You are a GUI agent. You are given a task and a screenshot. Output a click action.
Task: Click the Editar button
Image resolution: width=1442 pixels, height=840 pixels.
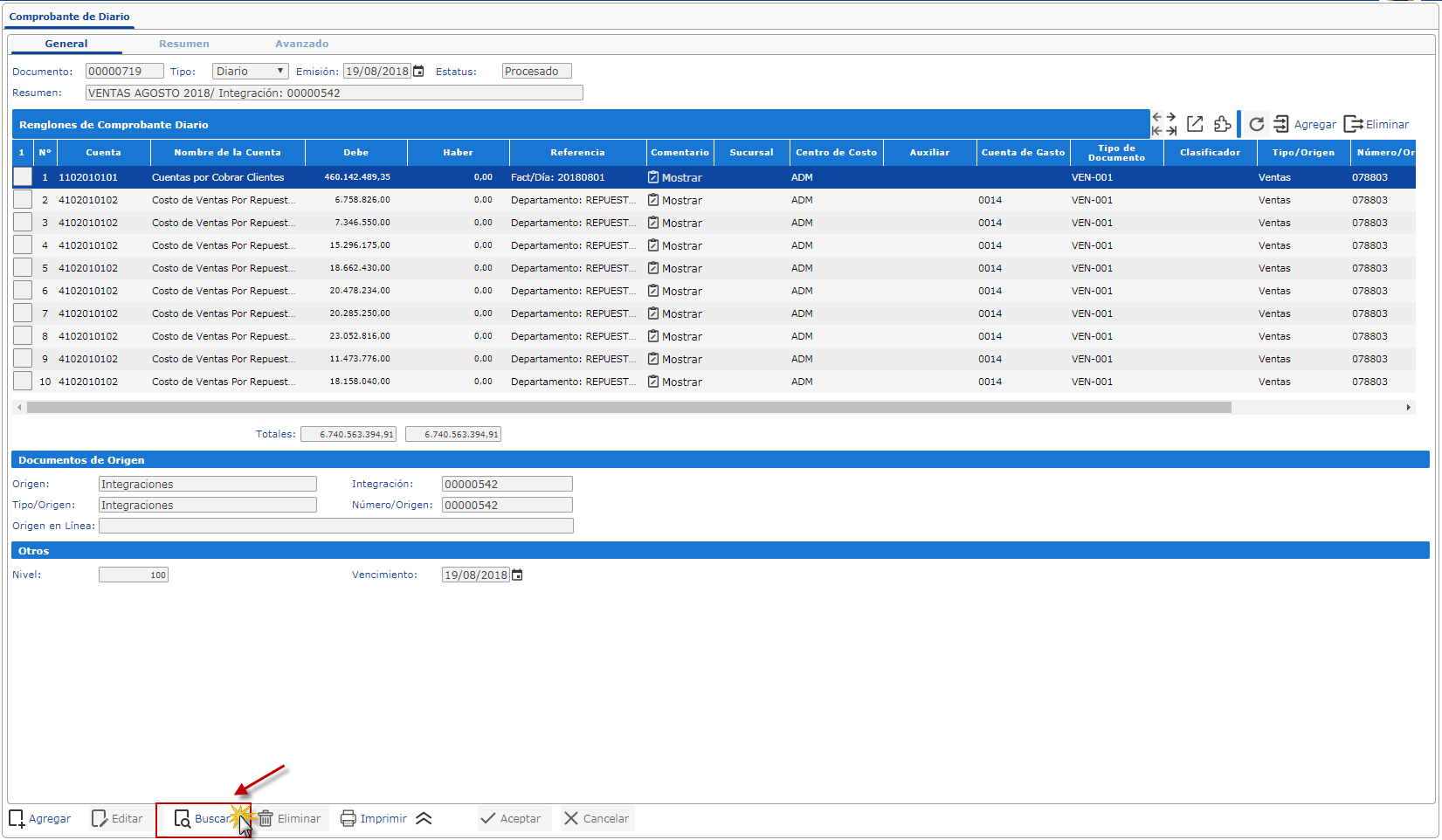click(117, 818)
